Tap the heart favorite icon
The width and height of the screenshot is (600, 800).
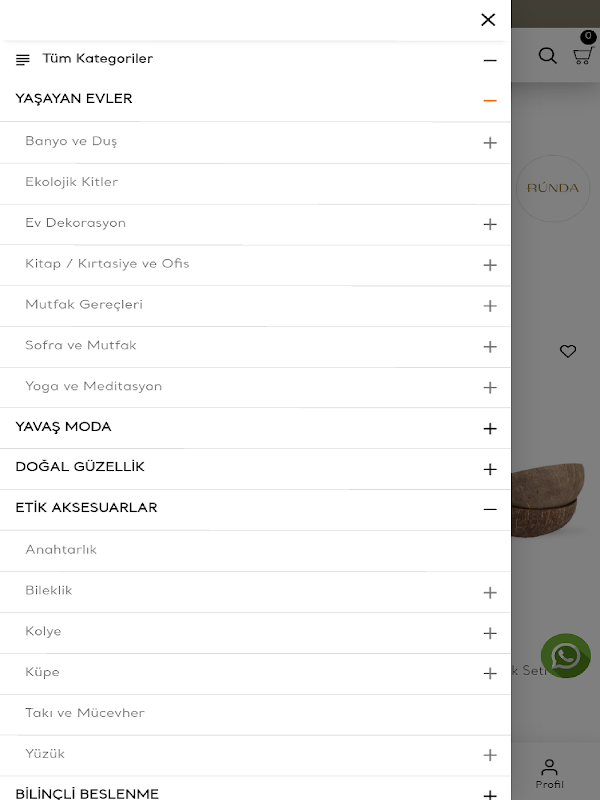(568, 351)
